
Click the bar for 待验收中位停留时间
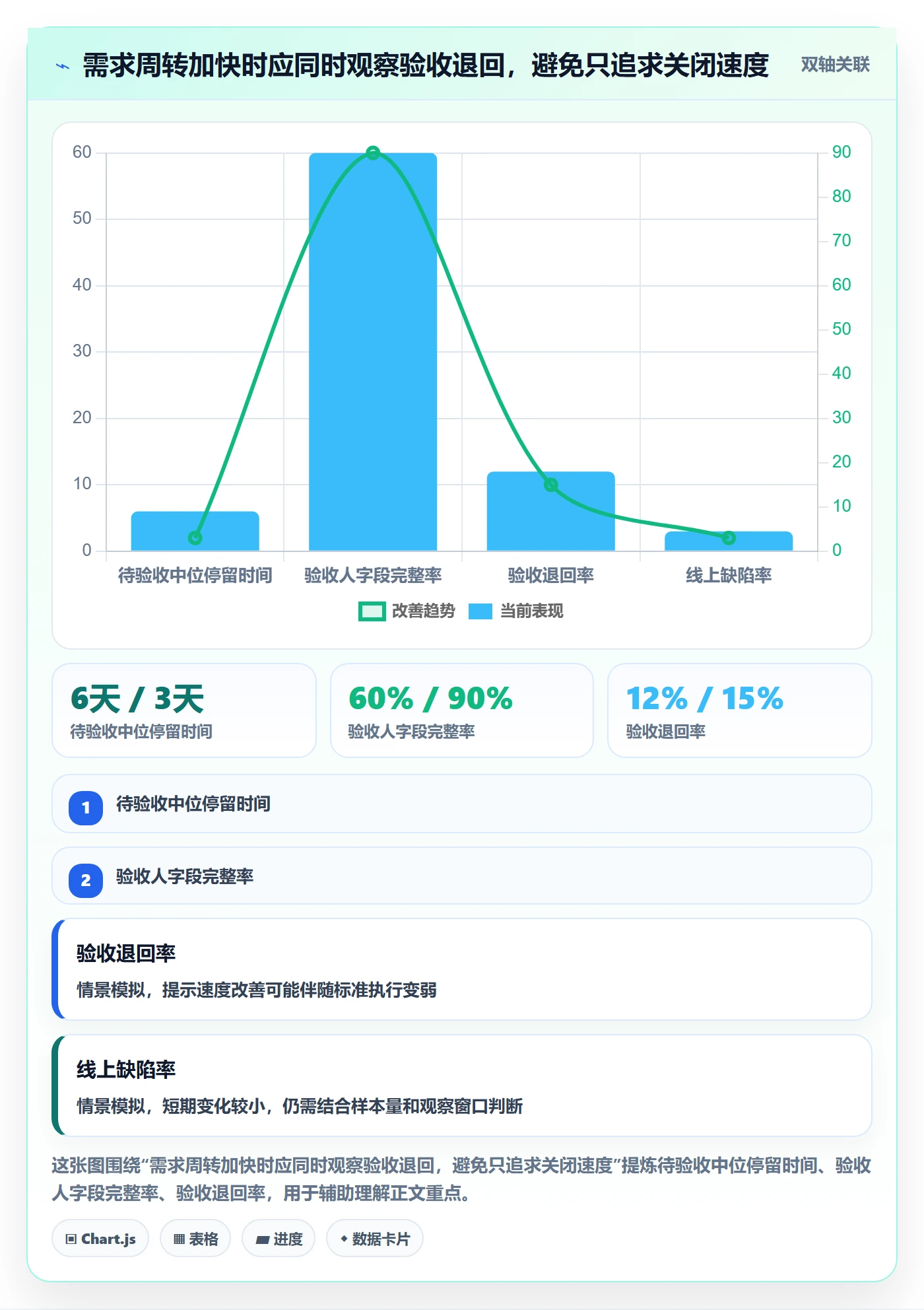tap(195, 531)
